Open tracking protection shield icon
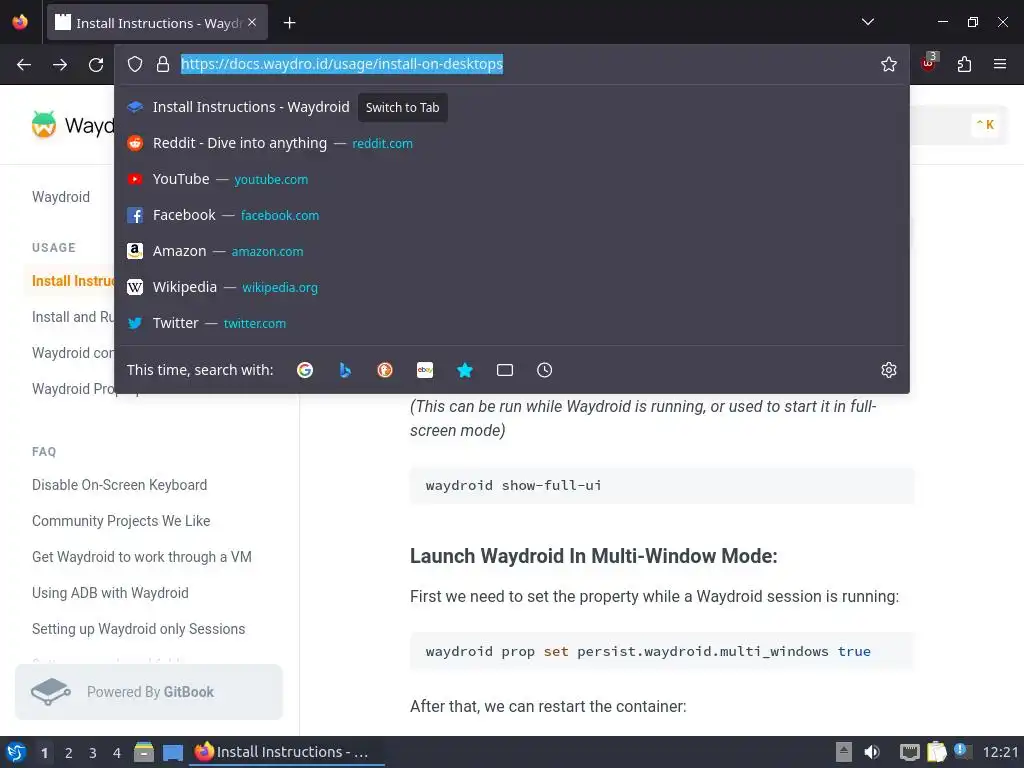 (135, 64)
